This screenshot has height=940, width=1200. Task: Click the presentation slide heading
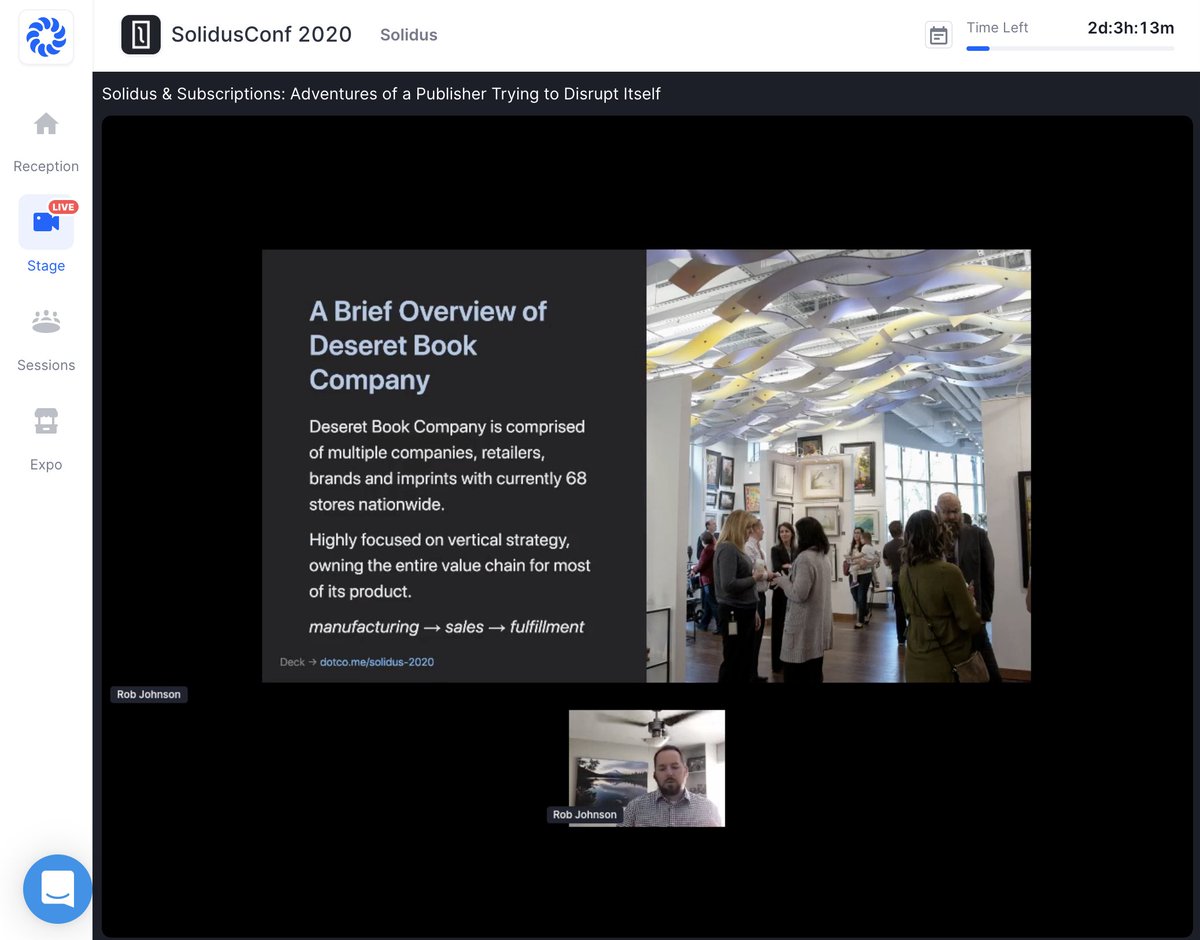pyautogui.click(x=428, y=345)
